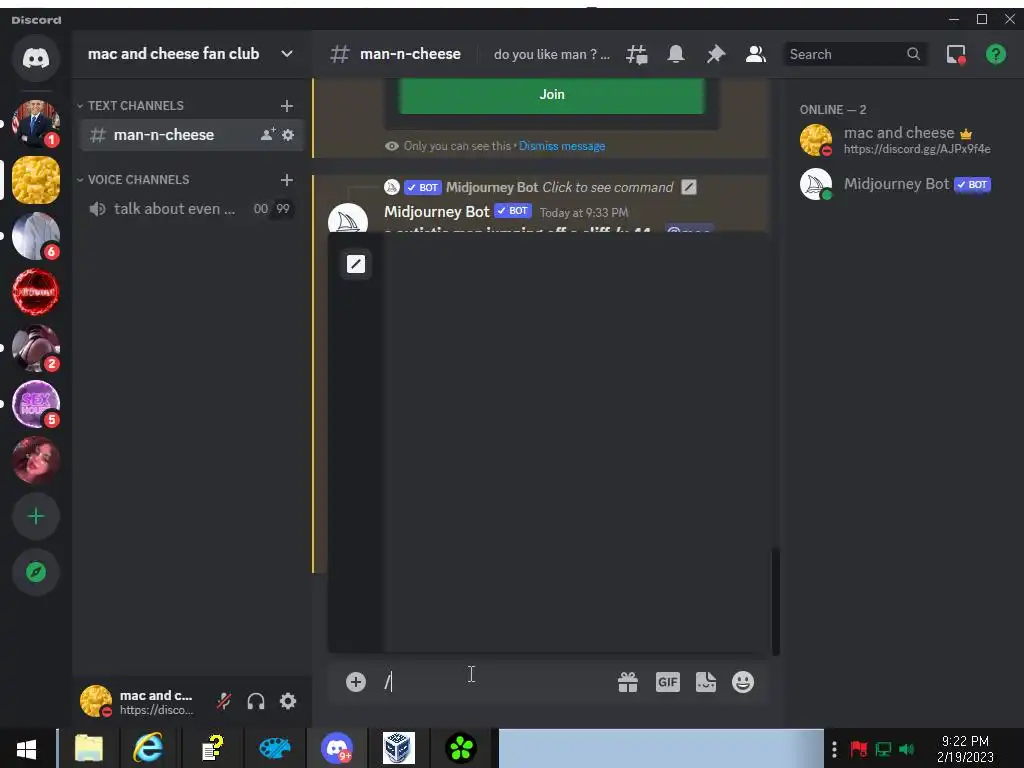The width and height of the screenshot is (1024, 768).
Task: Open own user panel avatar
Action: coord(95,701)
